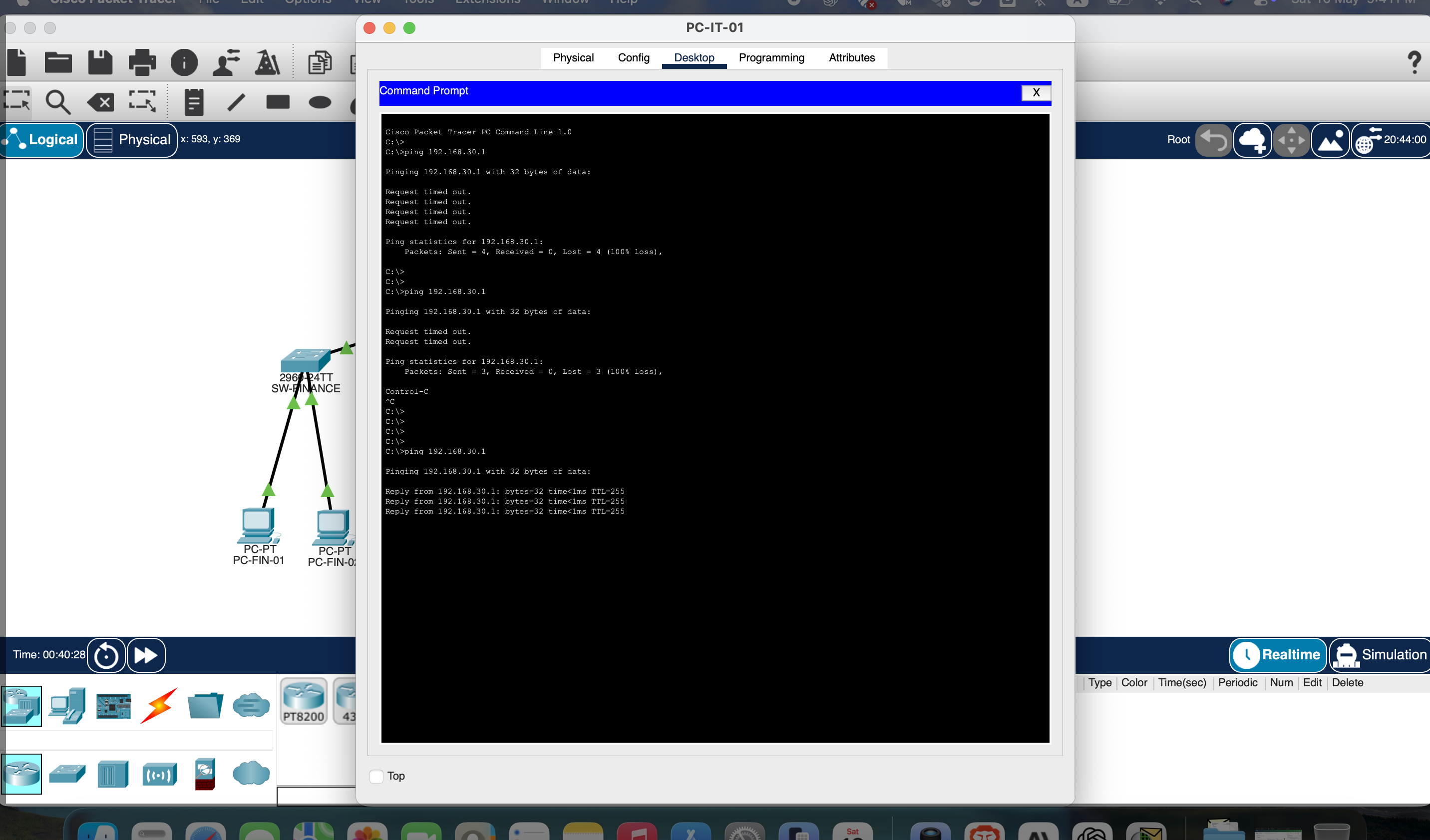Click the PC-FIN-02 computer on canvas
The width and height of the screenshot is (1430, 840).
pyautogui.click(x=334, y=528)
